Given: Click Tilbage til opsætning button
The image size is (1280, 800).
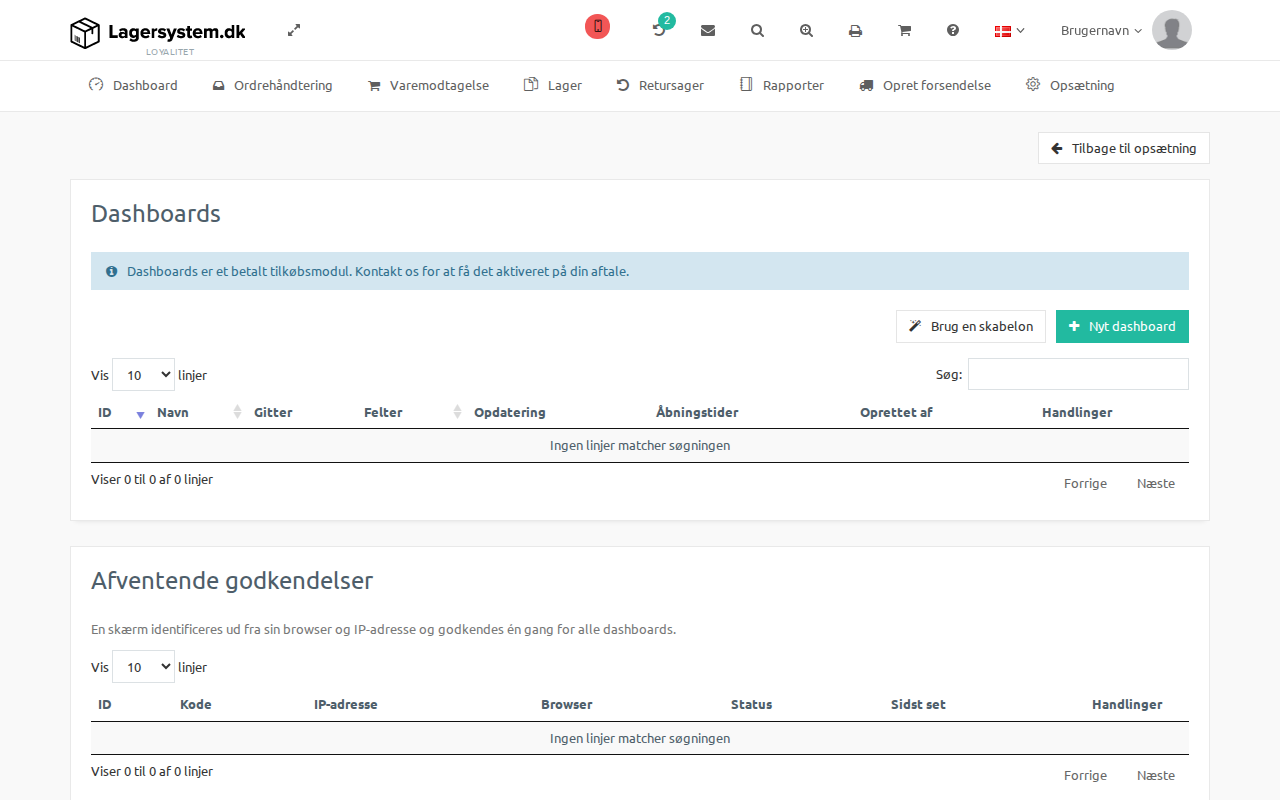Looking at the screenshot, I should (1124, 148).
